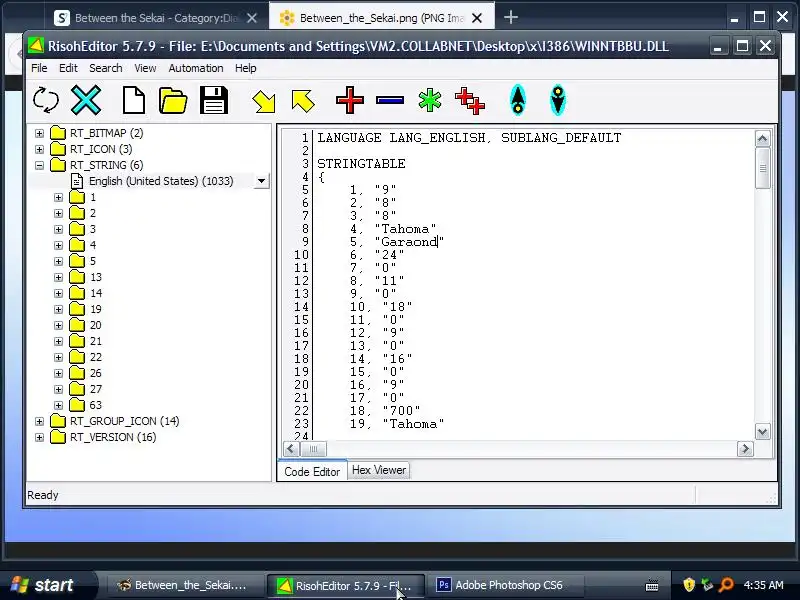800x600 pixels.
Task: Add resource with red plus icon
Action: click(350, 100)
